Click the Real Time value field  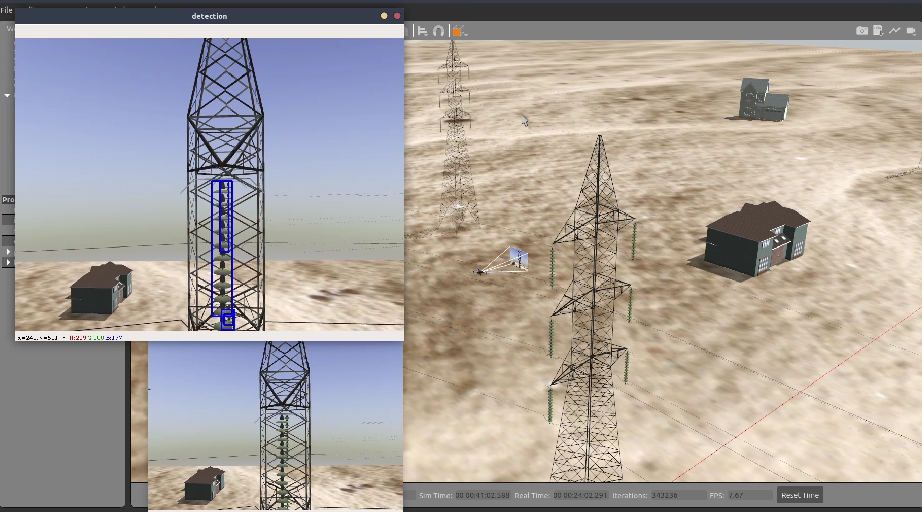pos(579,495)
